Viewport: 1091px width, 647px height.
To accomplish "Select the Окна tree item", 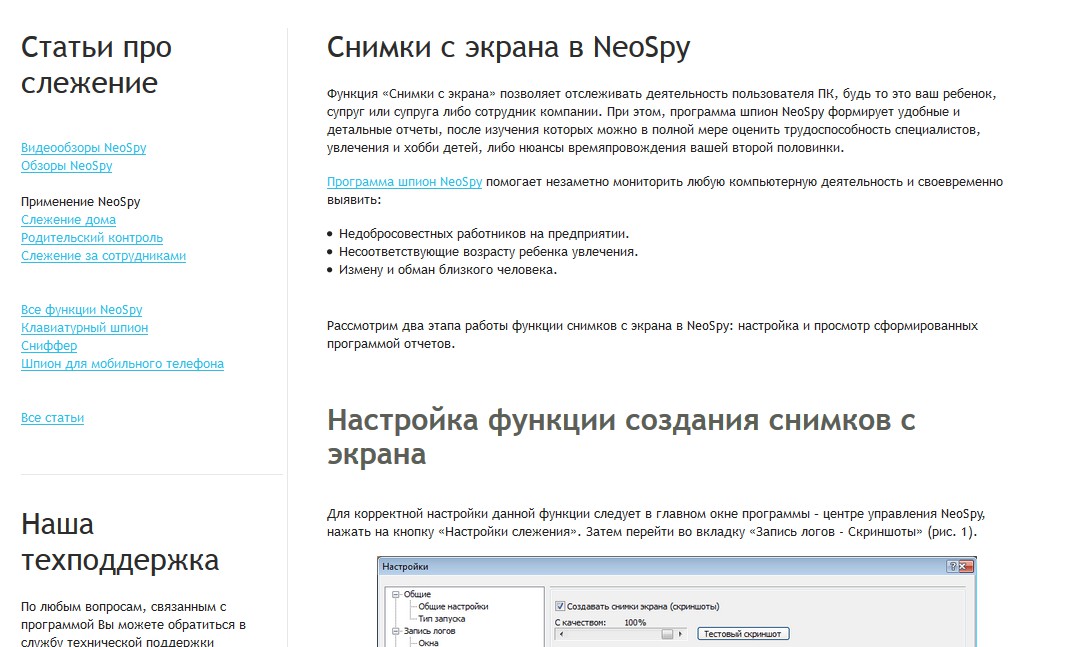I will (x=428, y=643).
